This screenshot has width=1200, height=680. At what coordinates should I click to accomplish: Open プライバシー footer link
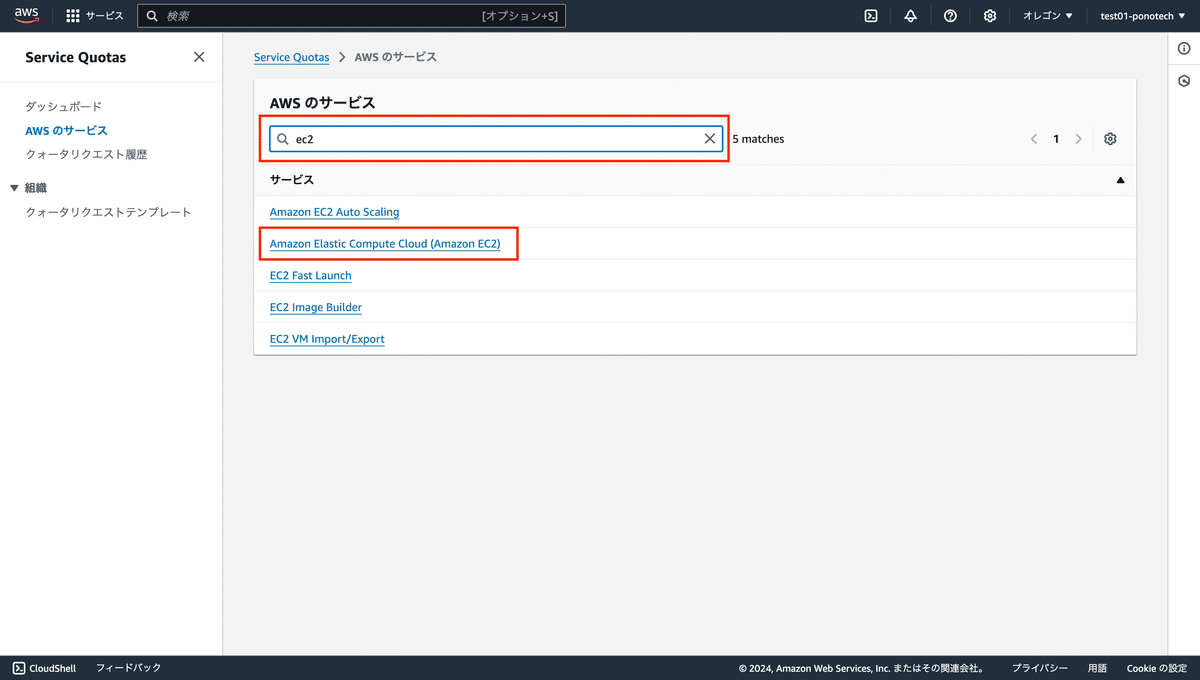[x=1040, y=668]
